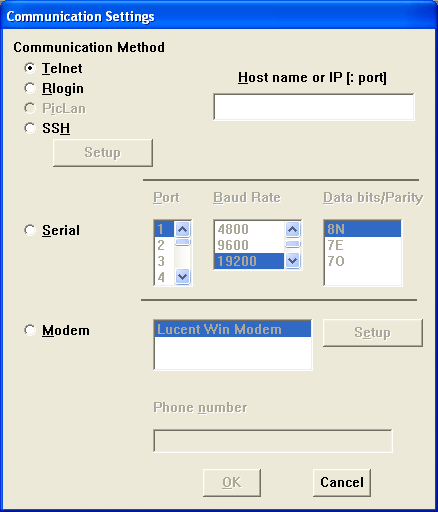Select Lucent Win Modem entry
This screenshot has width=438, height=512.
[x=233, y=329]
